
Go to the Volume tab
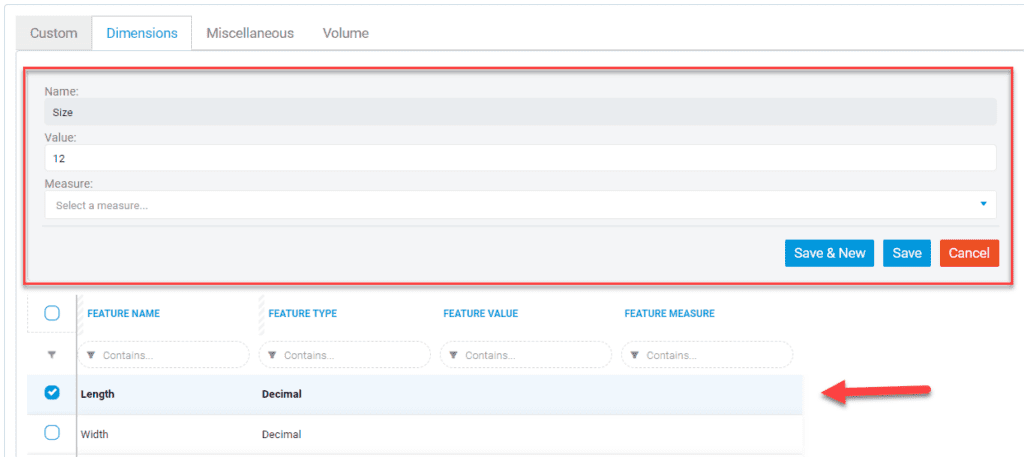point(345,33)
